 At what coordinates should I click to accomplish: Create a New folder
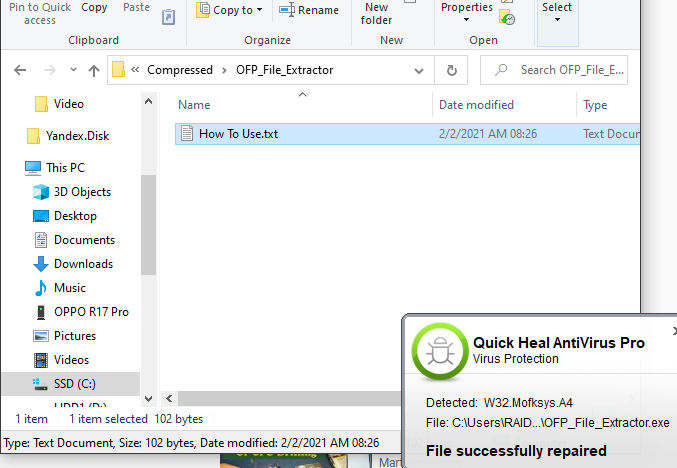[x=376, y=13]
